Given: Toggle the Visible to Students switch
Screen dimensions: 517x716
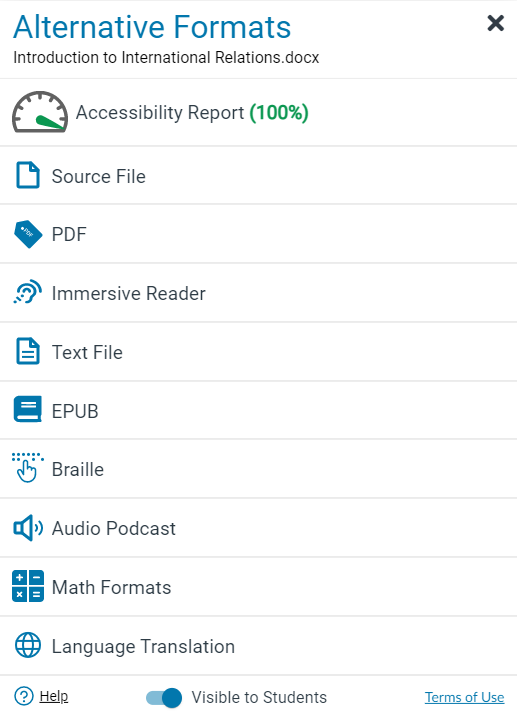Looking at the screenshot, I should 164,698.
